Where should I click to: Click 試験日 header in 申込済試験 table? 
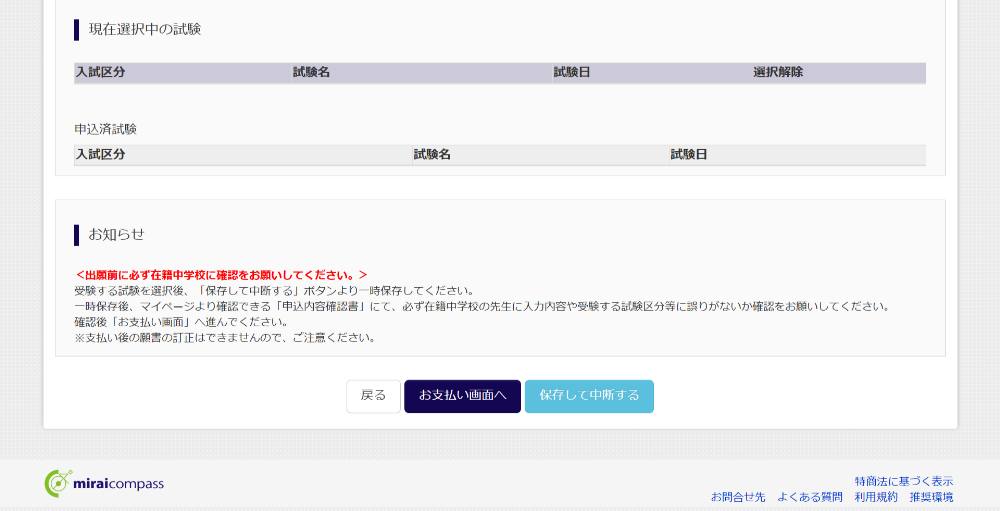coord(689,155)
